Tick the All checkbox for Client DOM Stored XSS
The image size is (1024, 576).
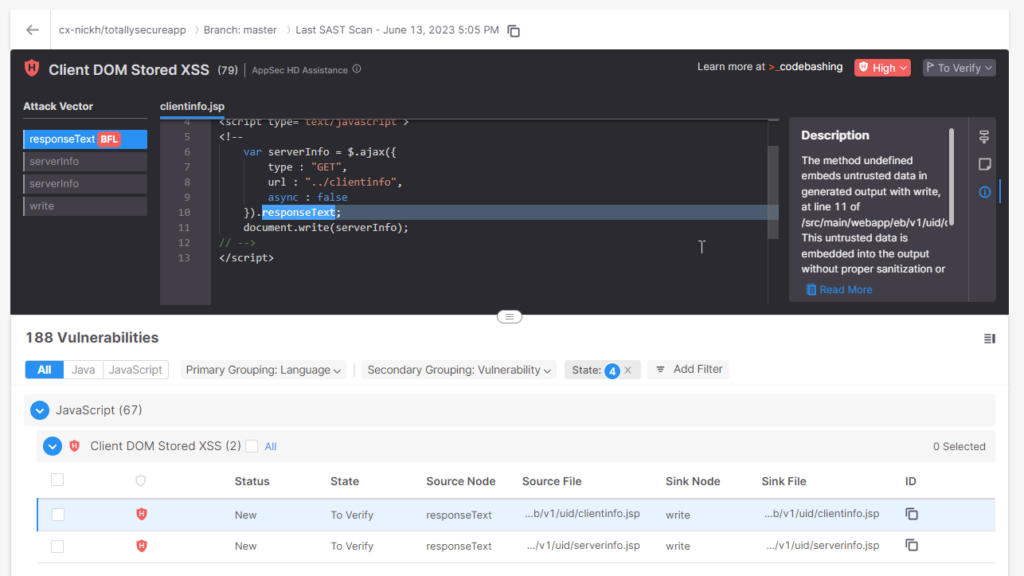(x=251, y=446)
